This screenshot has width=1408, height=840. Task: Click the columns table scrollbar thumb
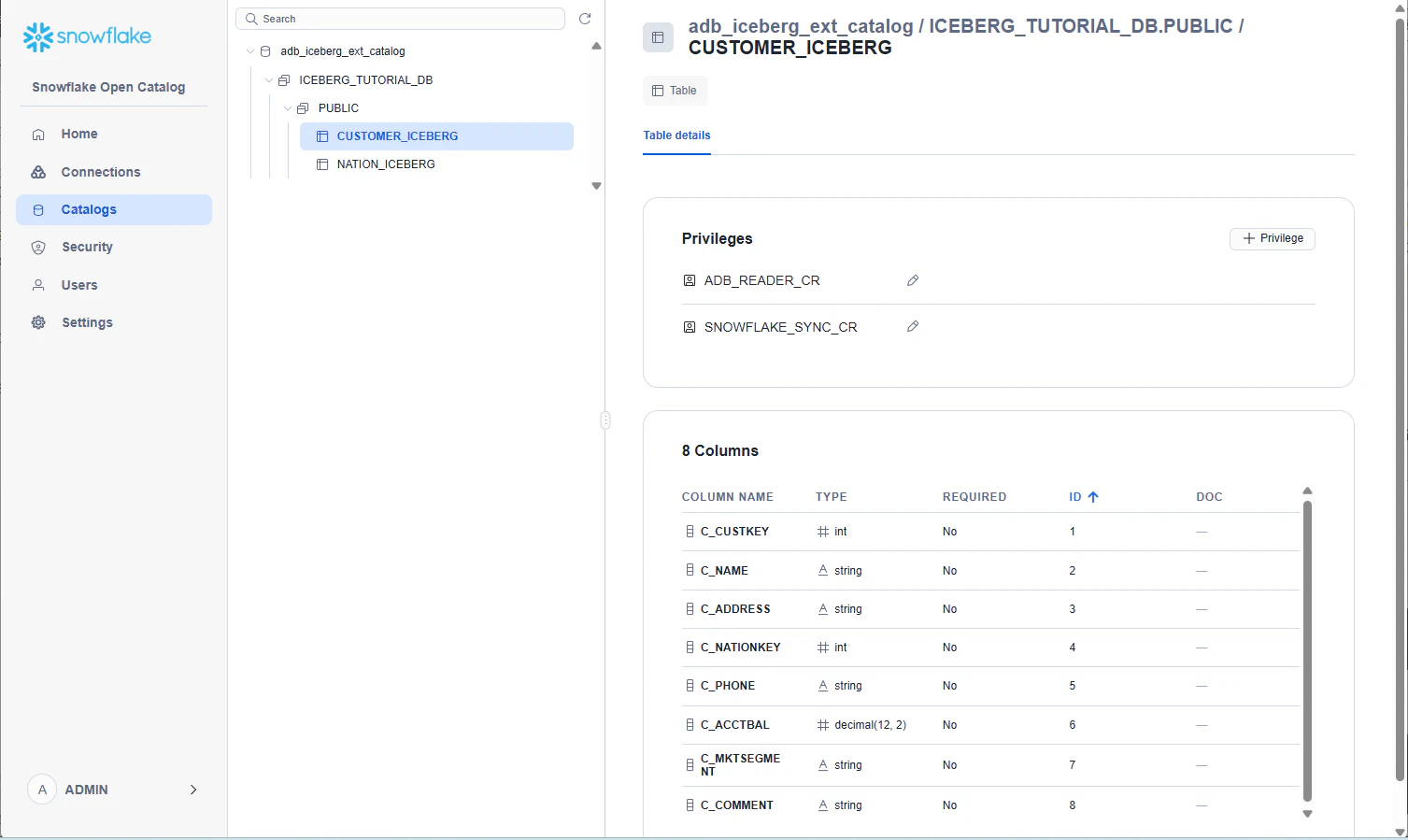[1307, 651]
